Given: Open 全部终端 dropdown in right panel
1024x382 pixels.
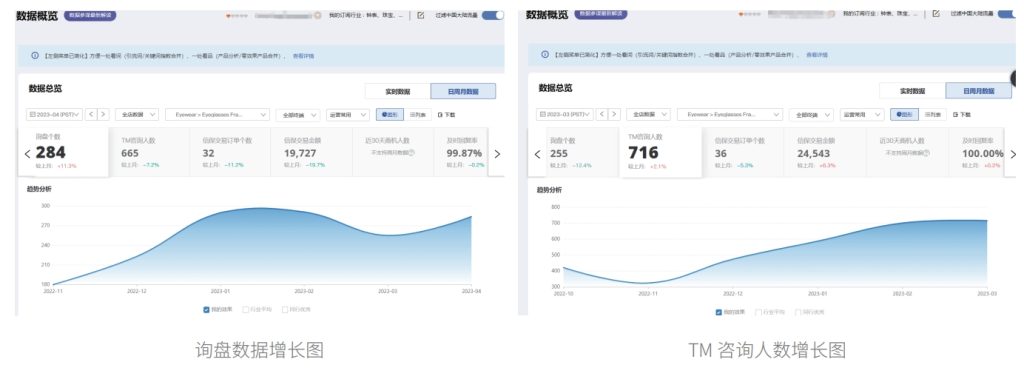Looking at the screenshot, I should pos(811,114).
